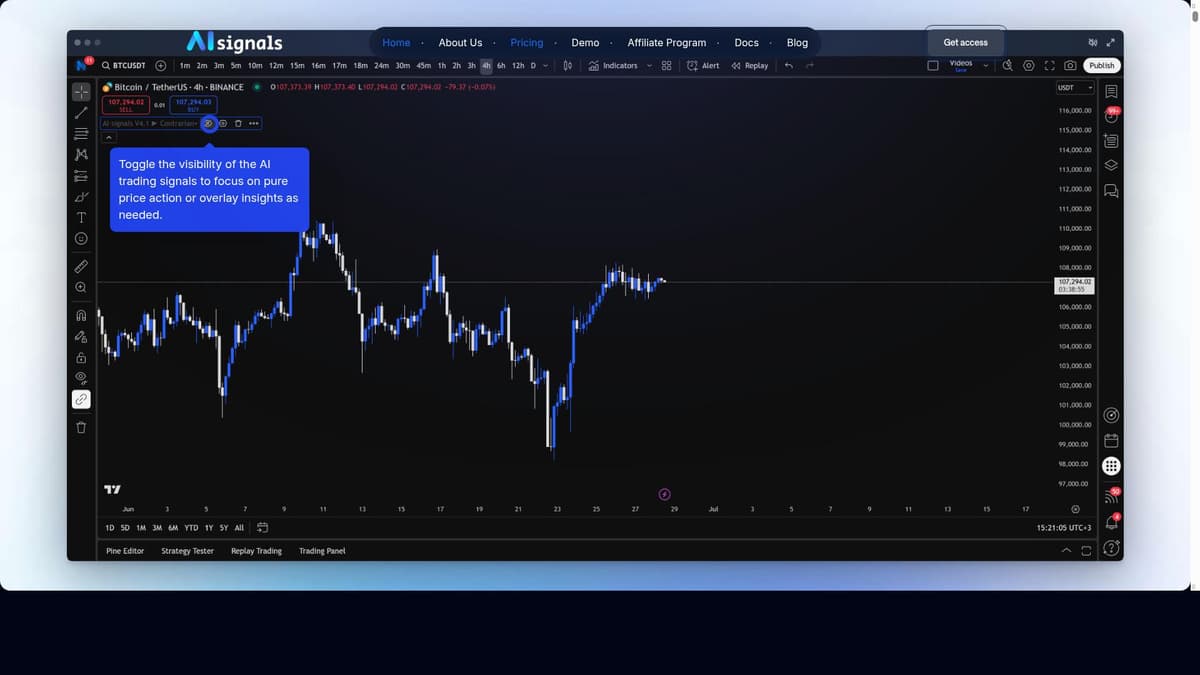This screenshot has height=675, width=1200.
Task: Click the Get access button
Action: pyautogui.click(x=965, y=42)
